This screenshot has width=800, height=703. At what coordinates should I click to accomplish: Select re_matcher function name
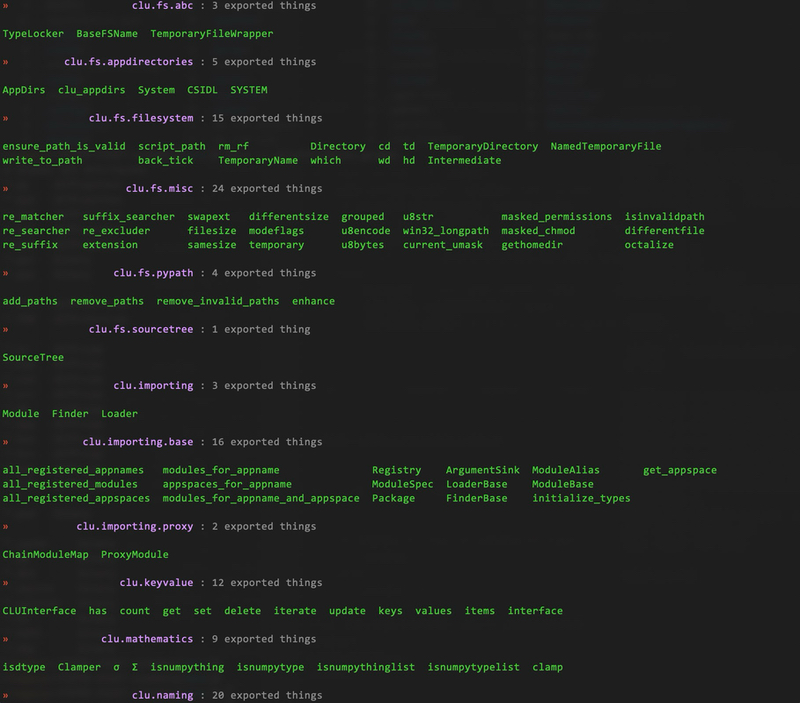pyautogui.click(x=33, y=217)
